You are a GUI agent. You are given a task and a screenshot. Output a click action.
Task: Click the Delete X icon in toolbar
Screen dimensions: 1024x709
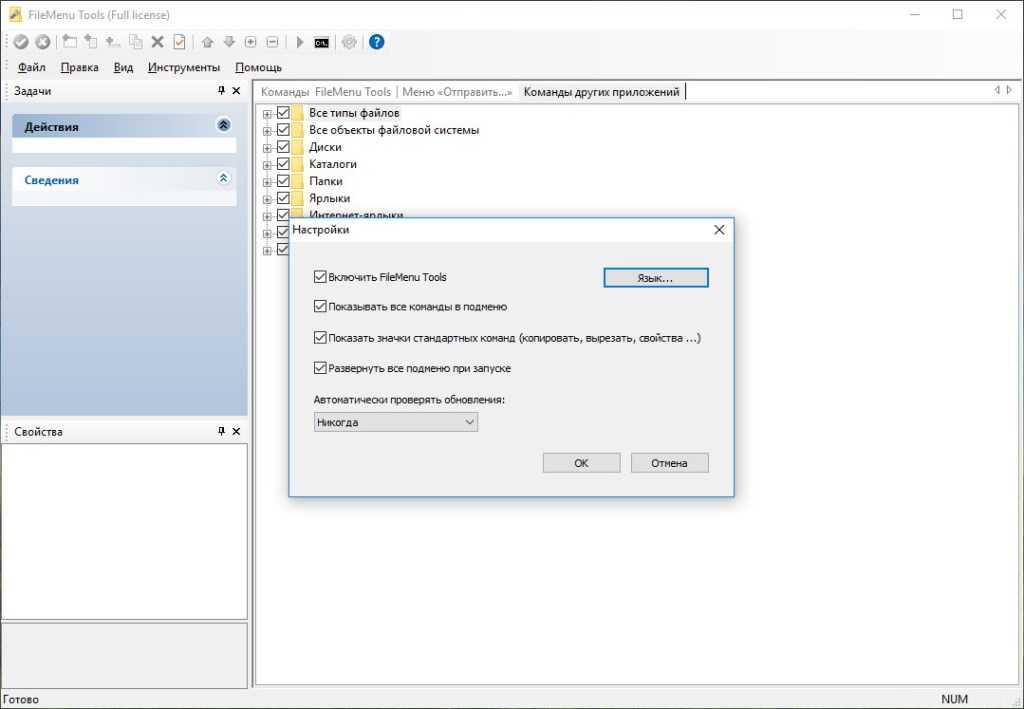click(x=157, y=42)
